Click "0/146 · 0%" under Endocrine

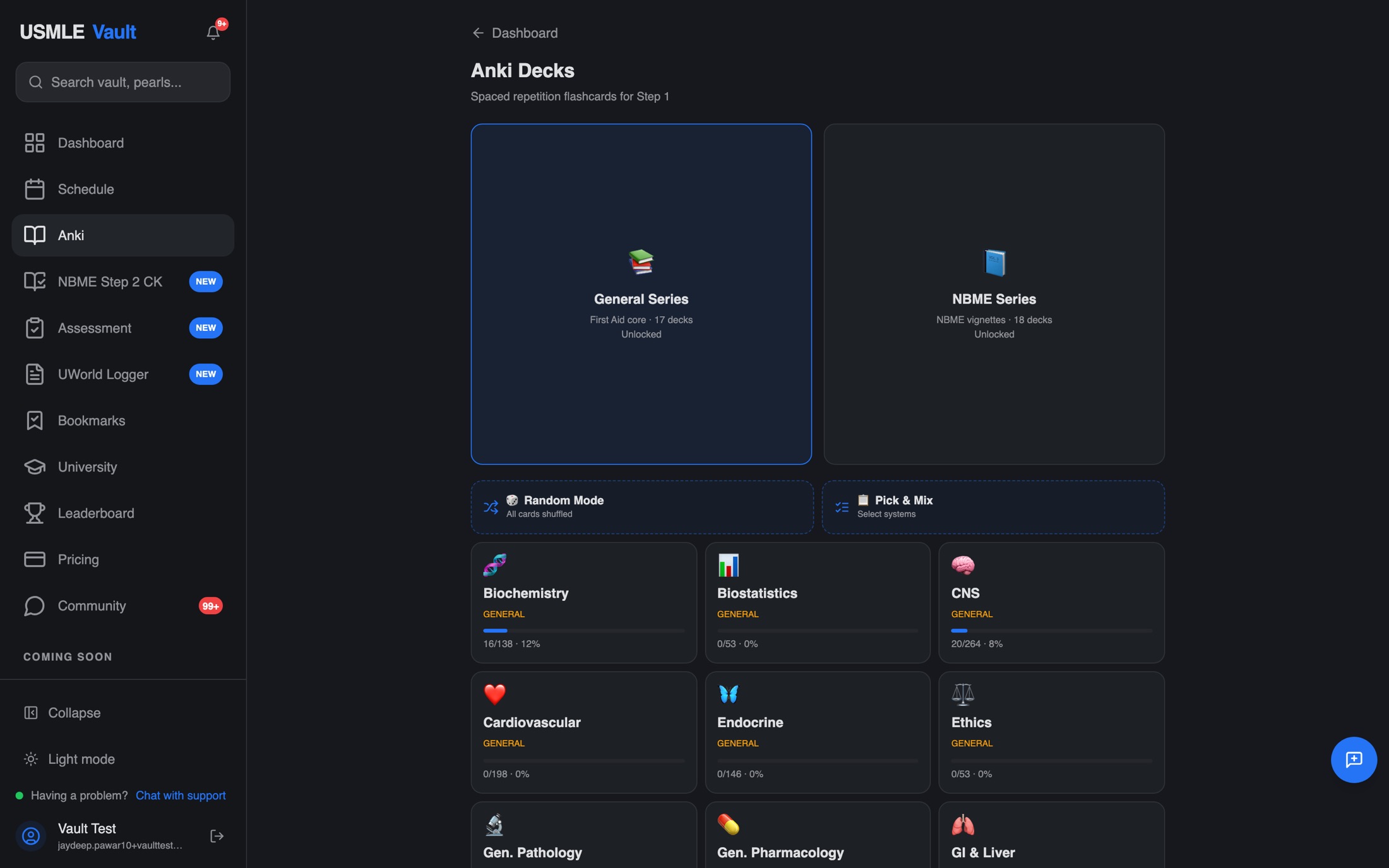point(740,774)
